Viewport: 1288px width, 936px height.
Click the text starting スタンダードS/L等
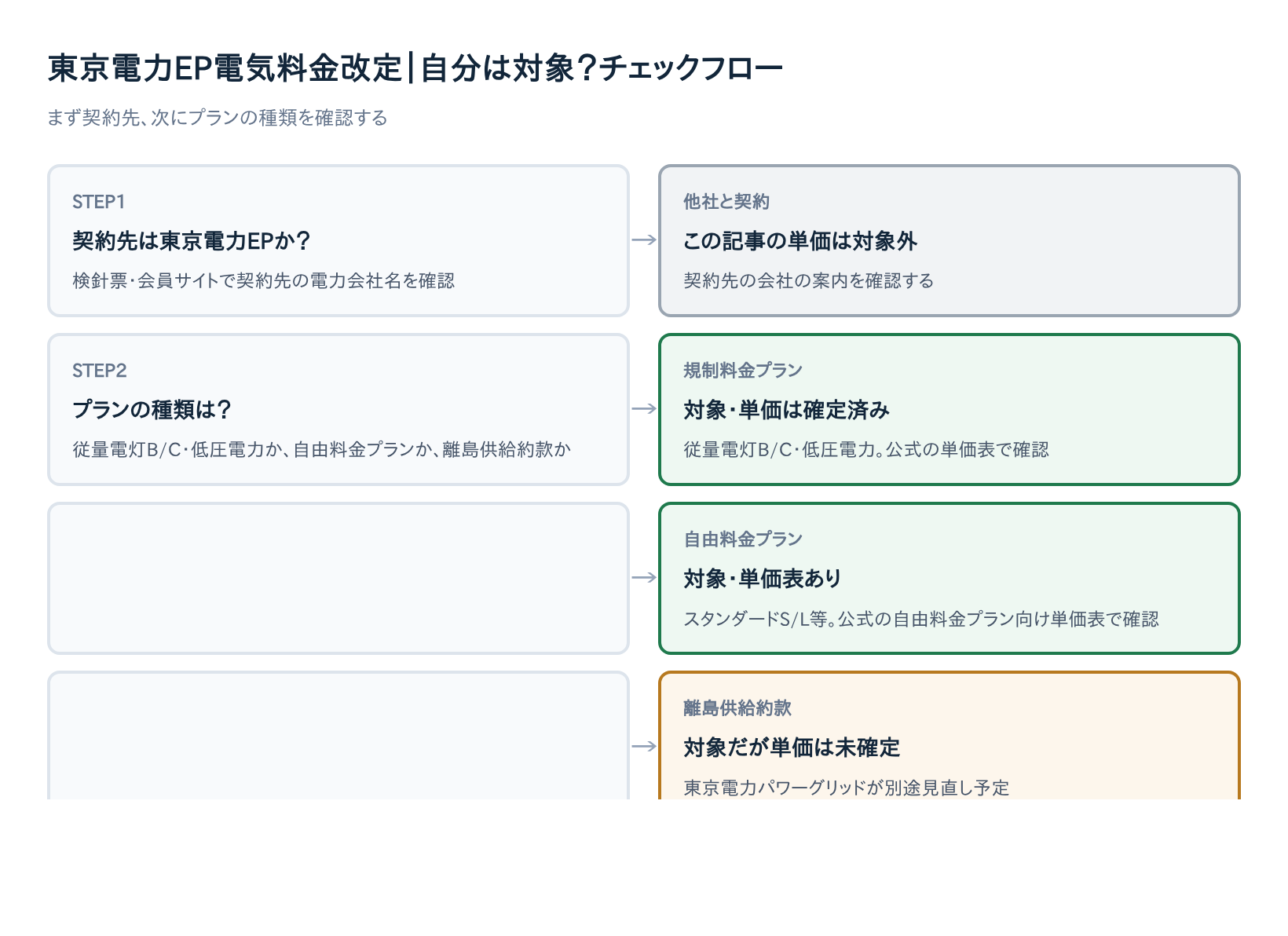click(x=921, y=620)
